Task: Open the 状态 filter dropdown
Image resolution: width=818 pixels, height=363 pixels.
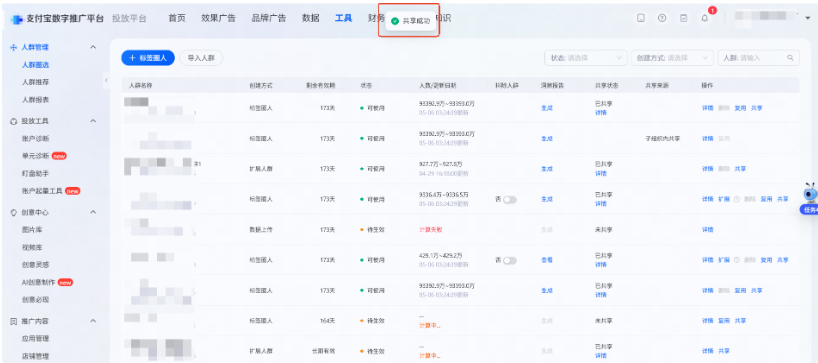Action: point(586,58)
